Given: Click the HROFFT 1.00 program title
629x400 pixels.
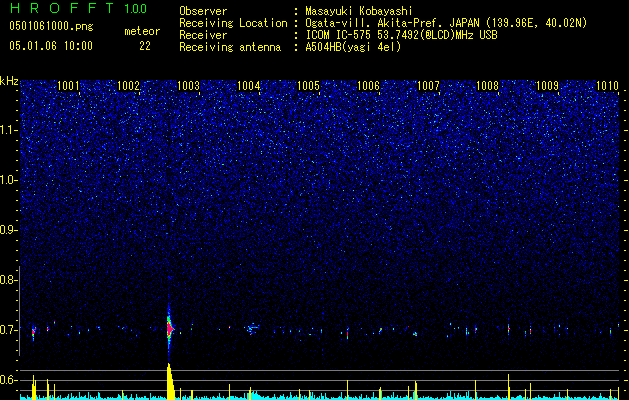Looking at the screenshot, I should [78, 8].
